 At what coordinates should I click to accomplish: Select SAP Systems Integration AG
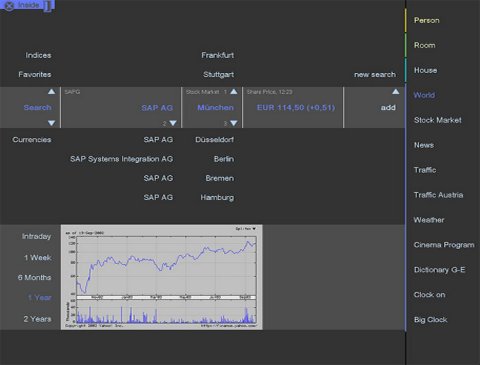click(x=121, y=159)
